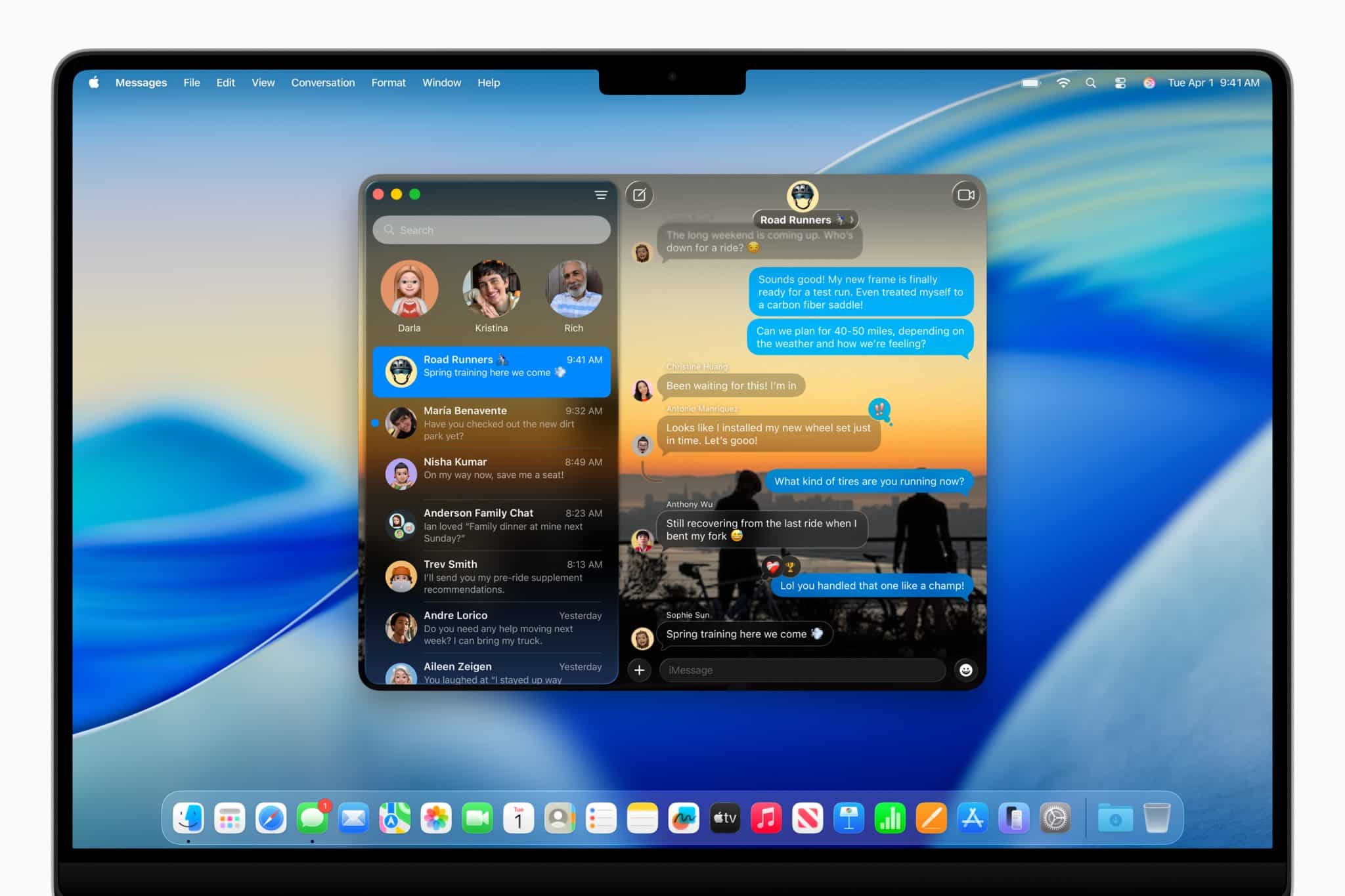The width and height of the screenshot is (1345, 896).
Task: Click the plus button to add attachments
Action: click(x=638, y=670)
